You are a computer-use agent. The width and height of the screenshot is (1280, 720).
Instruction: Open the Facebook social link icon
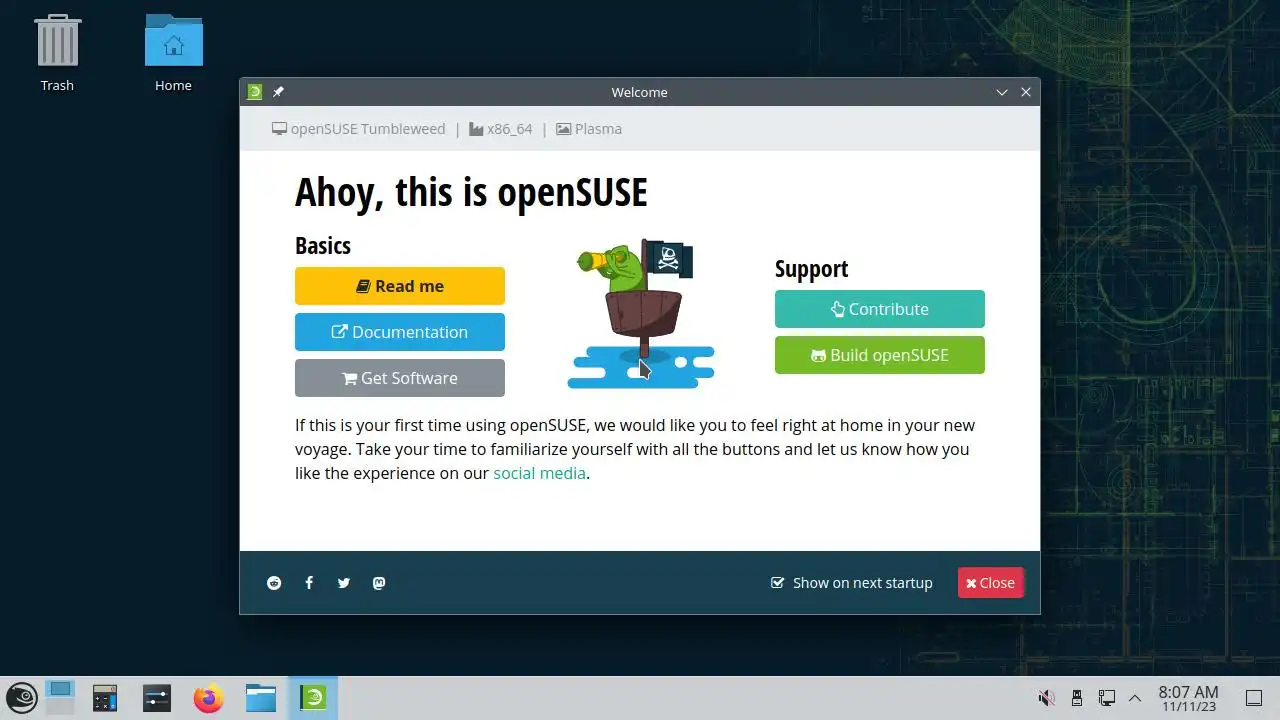[x=309, y=583]
